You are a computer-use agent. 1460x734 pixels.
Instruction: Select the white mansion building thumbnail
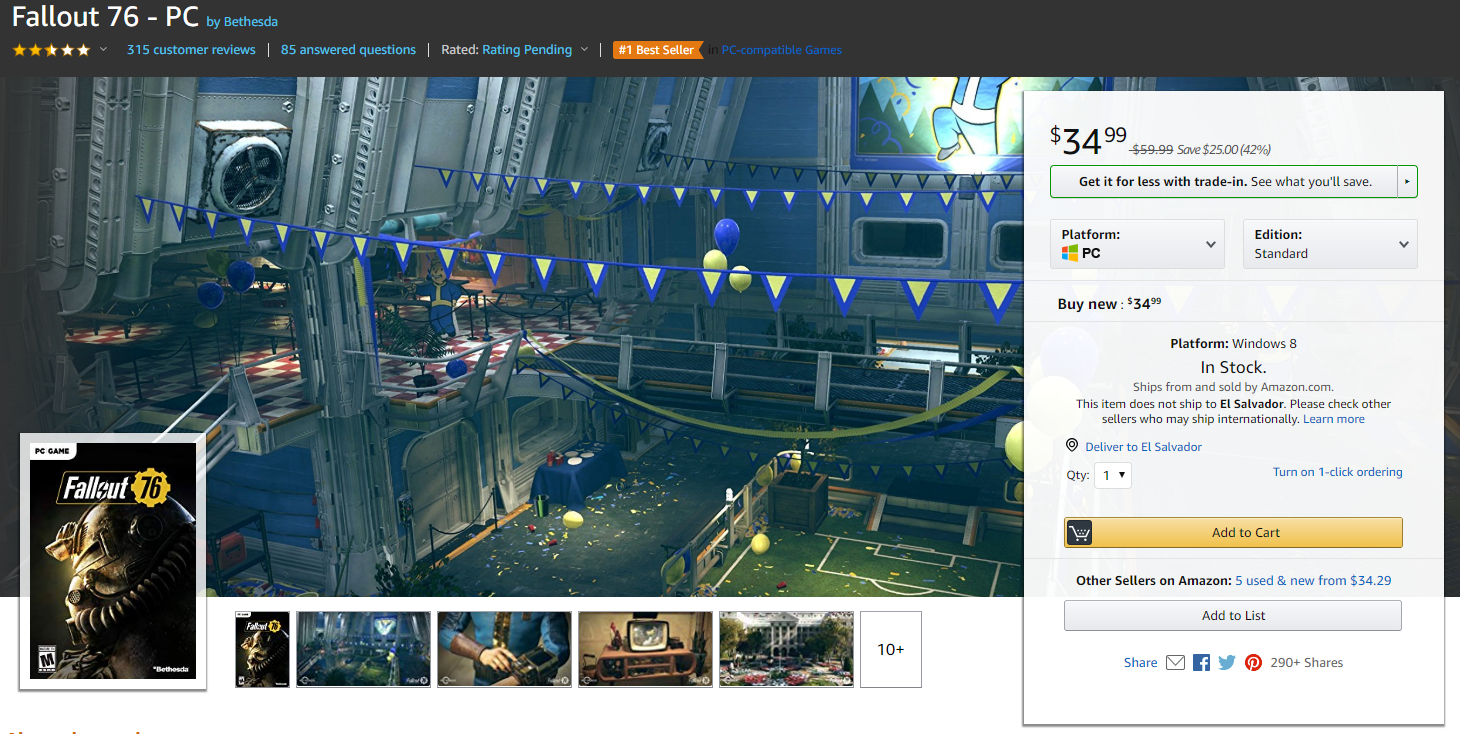(x=787, y=650)
